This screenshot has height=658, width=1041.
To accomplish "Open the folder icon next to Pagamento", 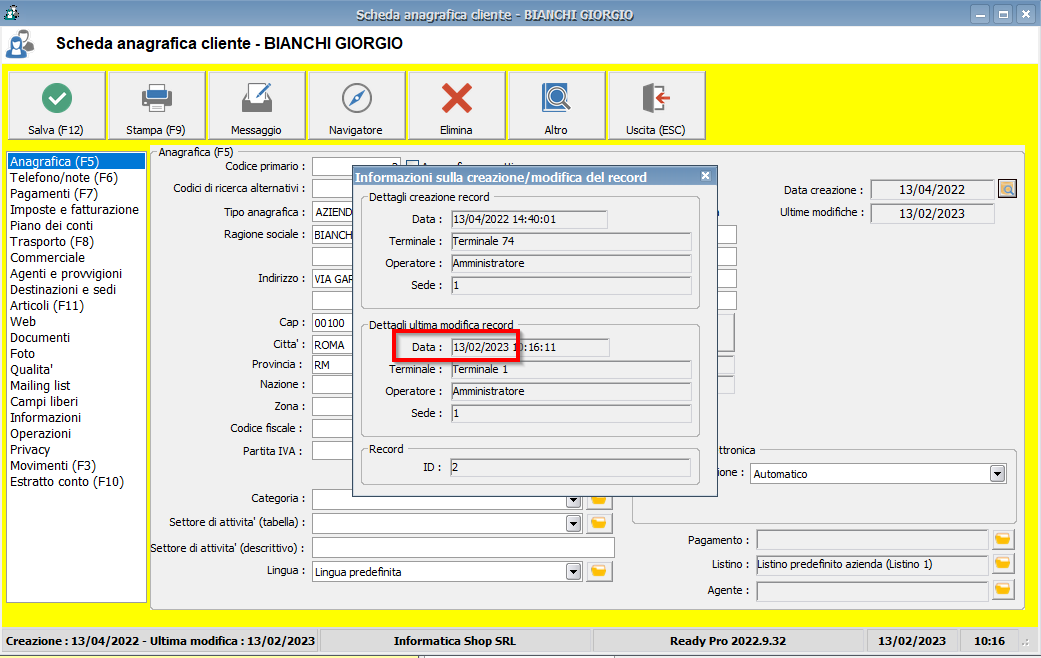I will [x=1002, y=539].
